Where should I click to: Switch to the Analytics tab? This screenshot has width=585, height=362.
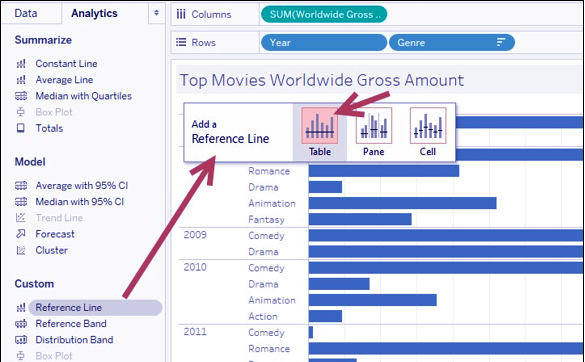click(94, 13)
